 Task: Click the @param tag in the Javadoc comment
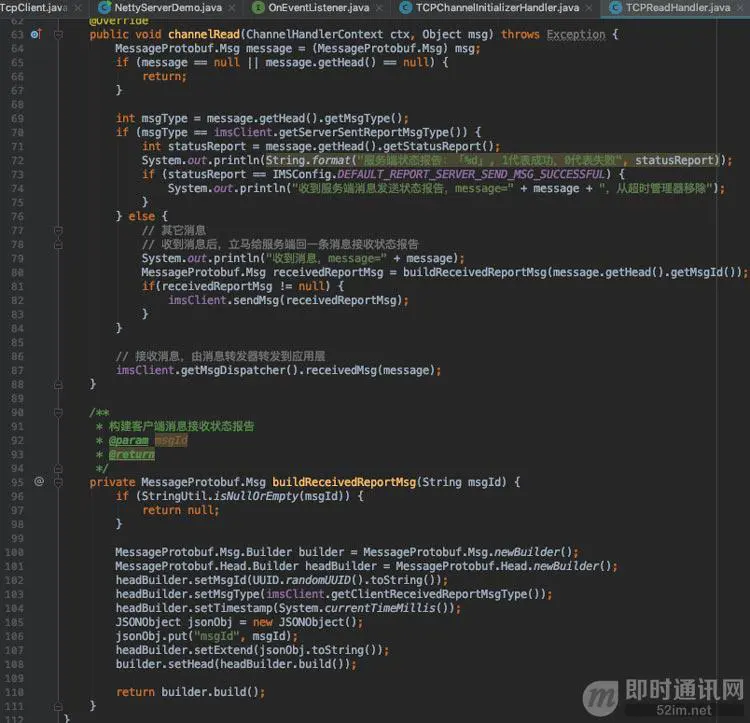pyautogui.click(x=128, y=440)
